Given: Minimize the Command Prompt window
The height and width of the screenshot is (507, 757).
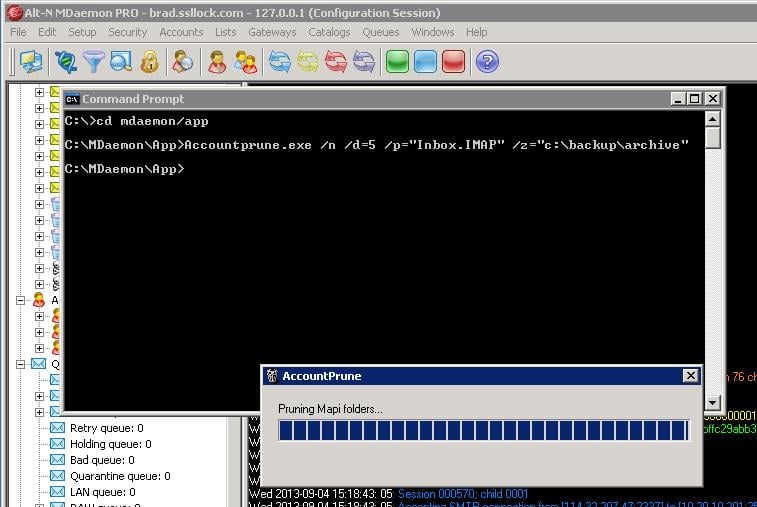Looking at the screenshot, I should [678, 99].
